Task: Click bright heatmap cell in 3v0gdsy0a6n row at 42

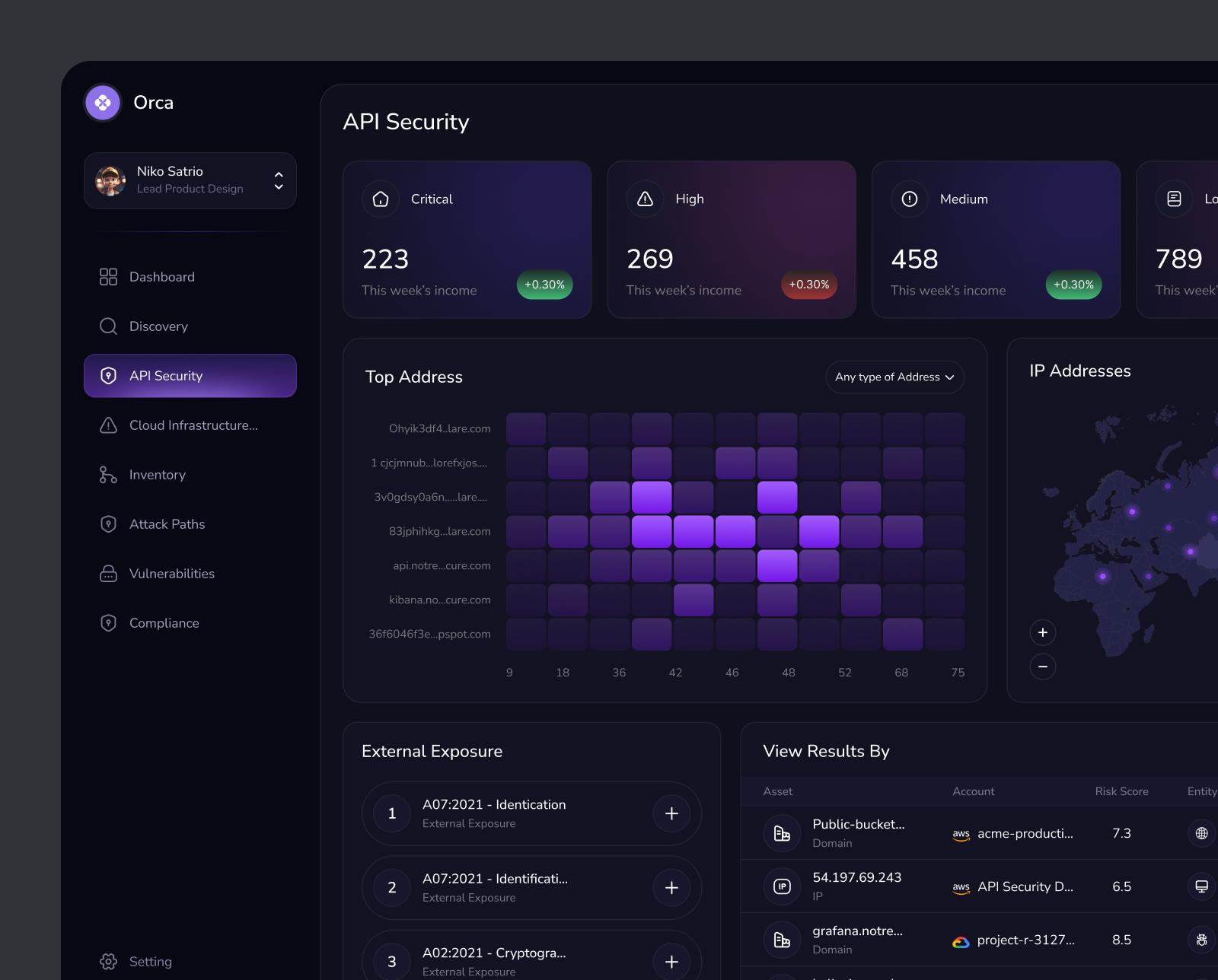Action: 652,498
